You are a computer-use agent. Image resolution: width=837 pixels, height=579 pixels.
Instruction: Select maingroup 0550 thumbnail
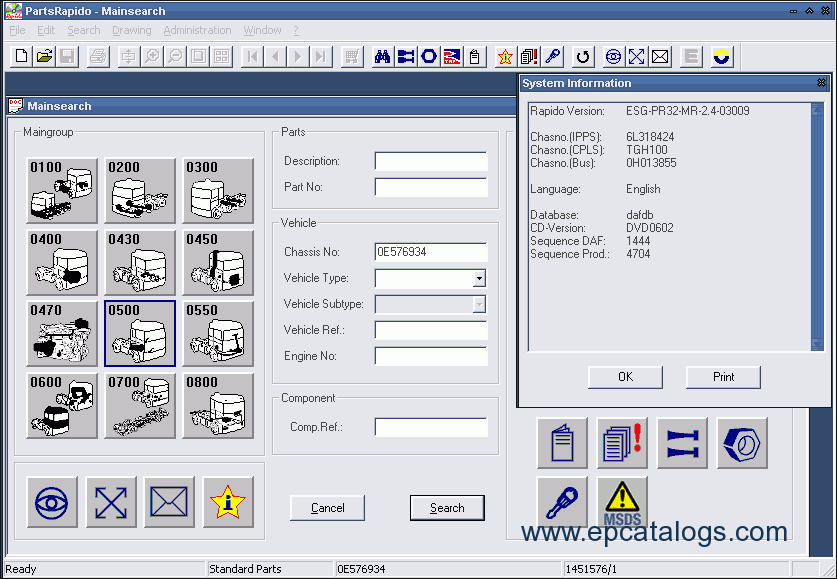click(x=218, y=334)
